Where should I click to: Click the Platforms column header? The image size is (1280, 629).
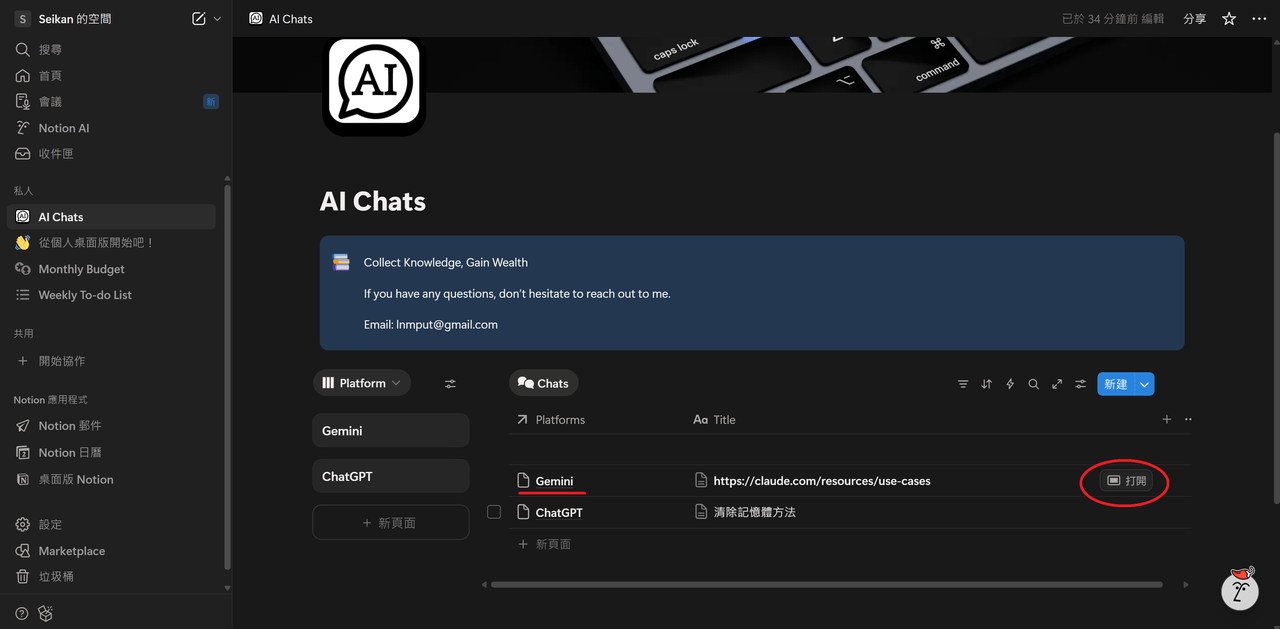pyautogui.click(x=550, y=420)
